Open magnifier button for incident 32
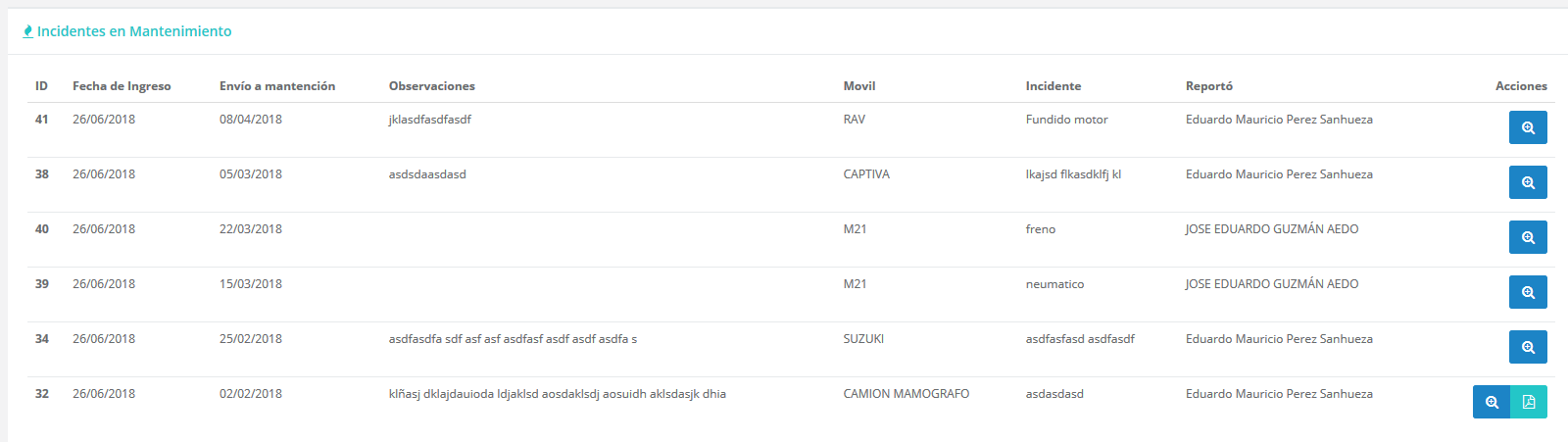This screenshot has height=442, width=1568. [x=1492, y=402]
